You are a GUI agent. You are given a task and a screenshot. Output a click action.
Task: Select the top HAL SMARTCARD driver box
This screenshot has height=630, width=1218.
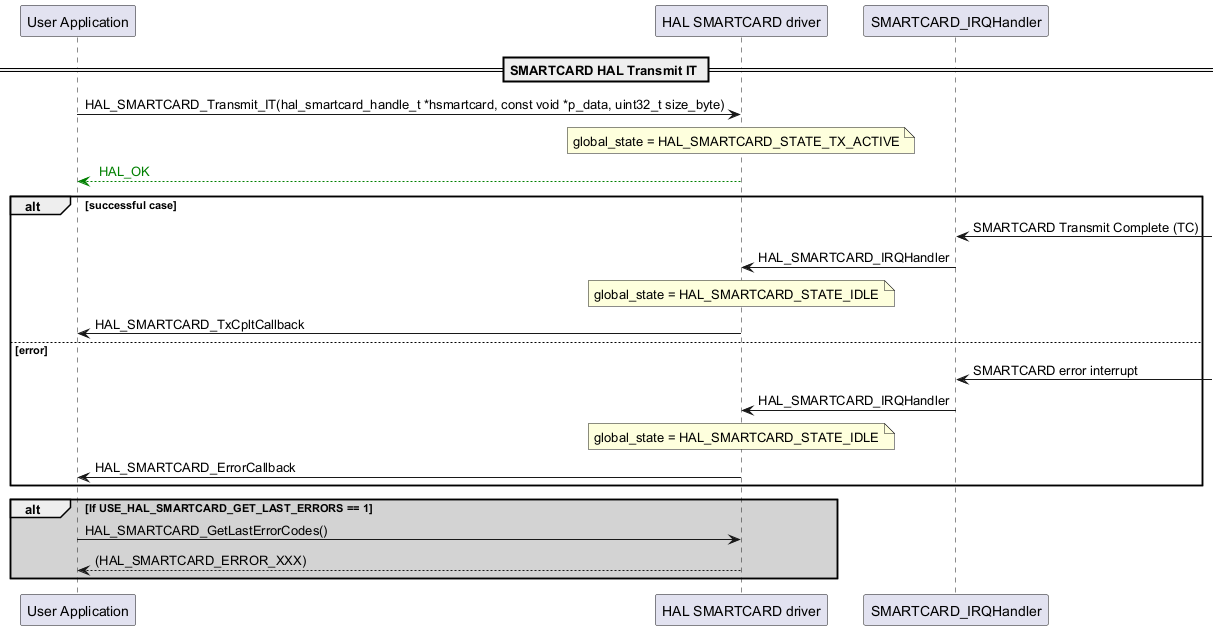point(741,21)
